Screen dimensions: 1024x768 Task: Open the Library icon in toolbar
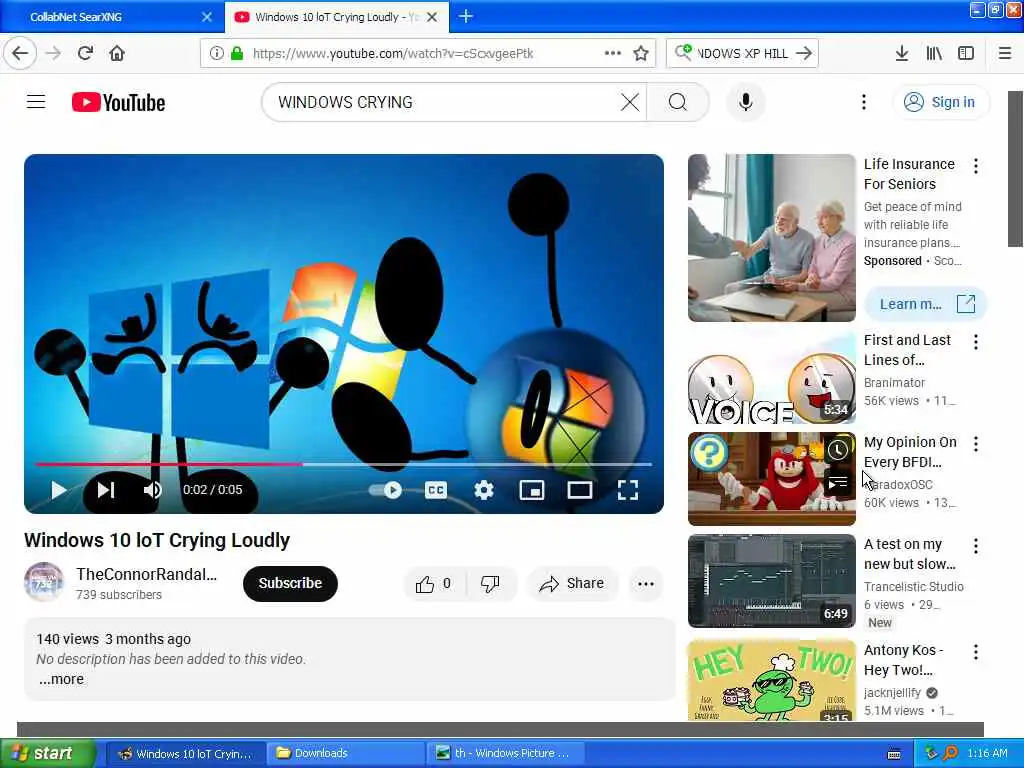tap(934, 53)
